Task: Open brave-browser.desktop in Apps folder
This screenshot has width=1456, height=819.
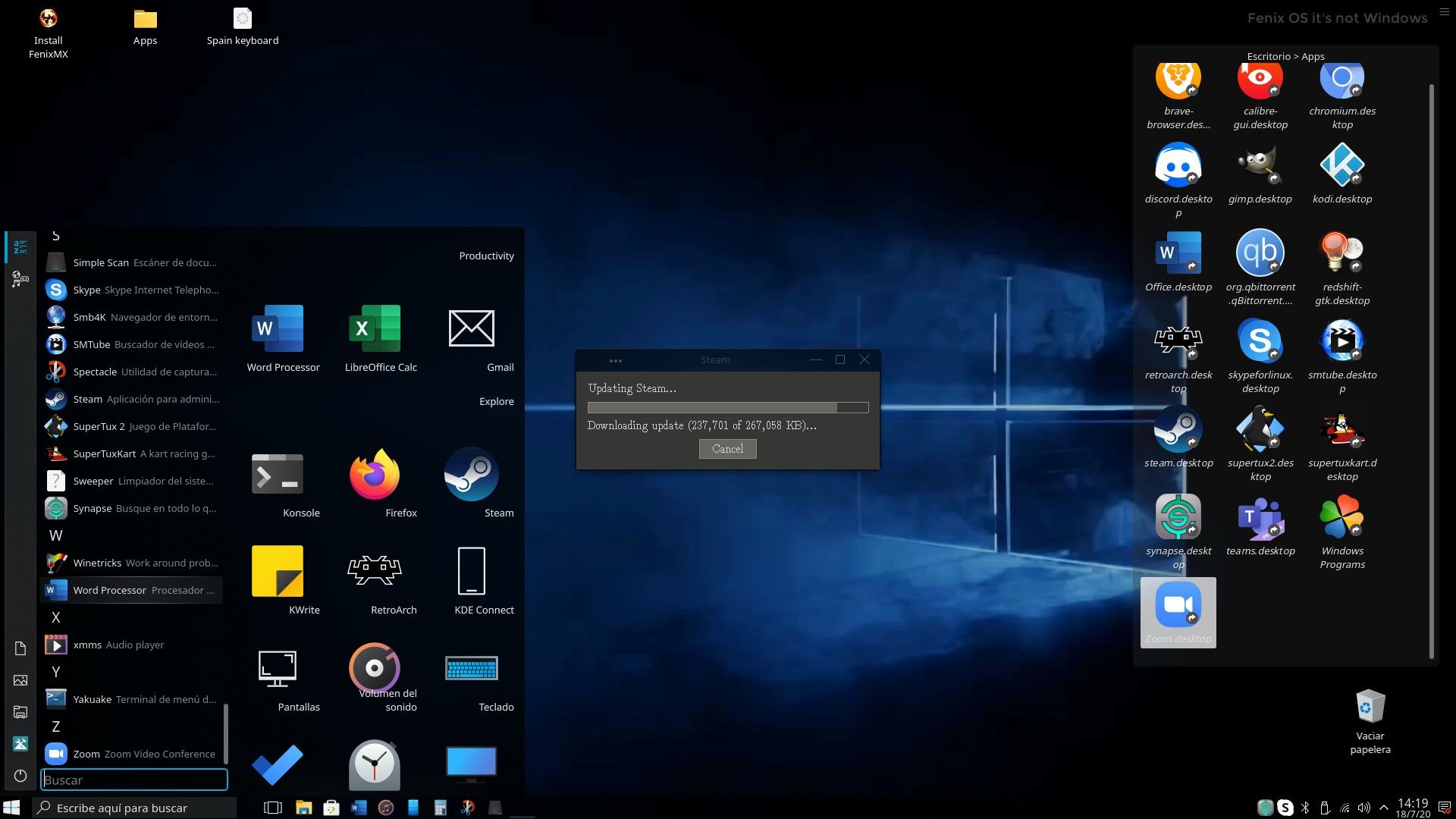Action: 1178,96
